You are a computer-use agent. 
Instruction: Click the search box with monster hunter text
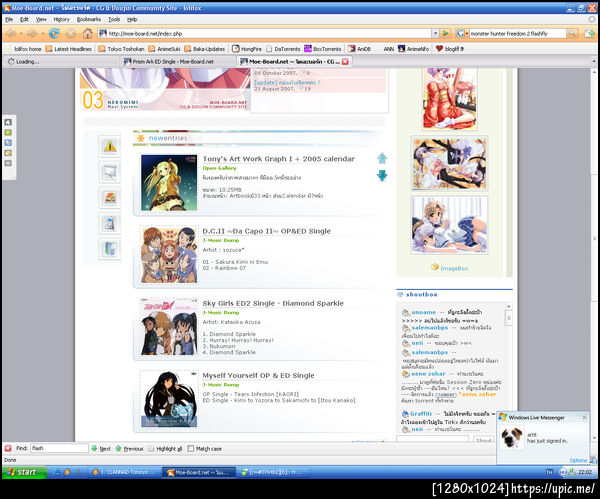(x=517, y=34)
